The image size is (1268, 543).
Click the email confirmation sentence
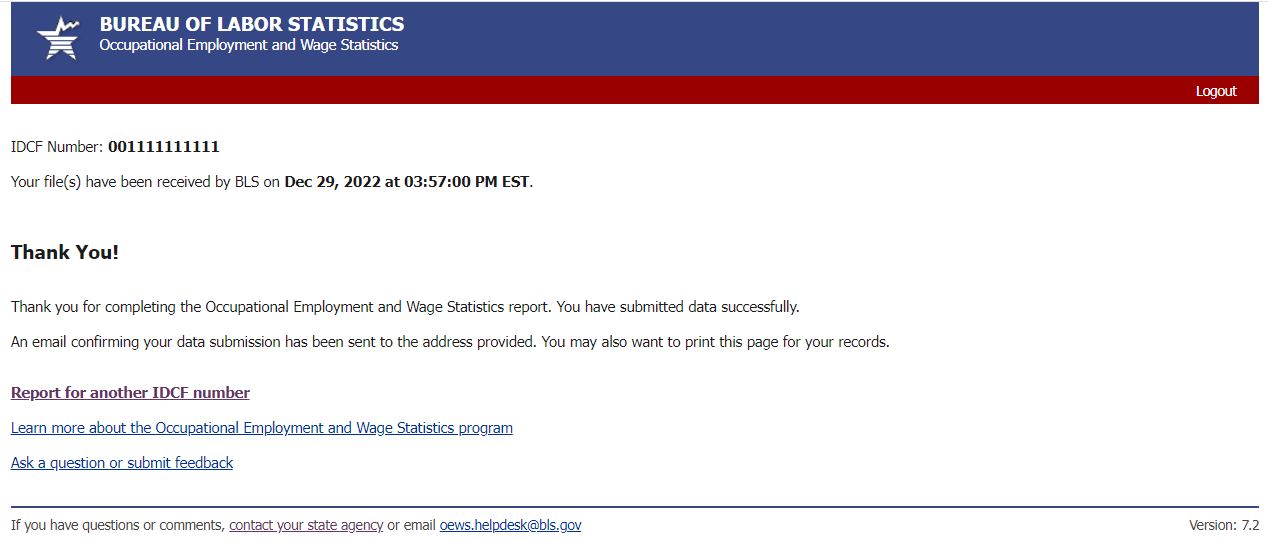[x=450, y=342]
